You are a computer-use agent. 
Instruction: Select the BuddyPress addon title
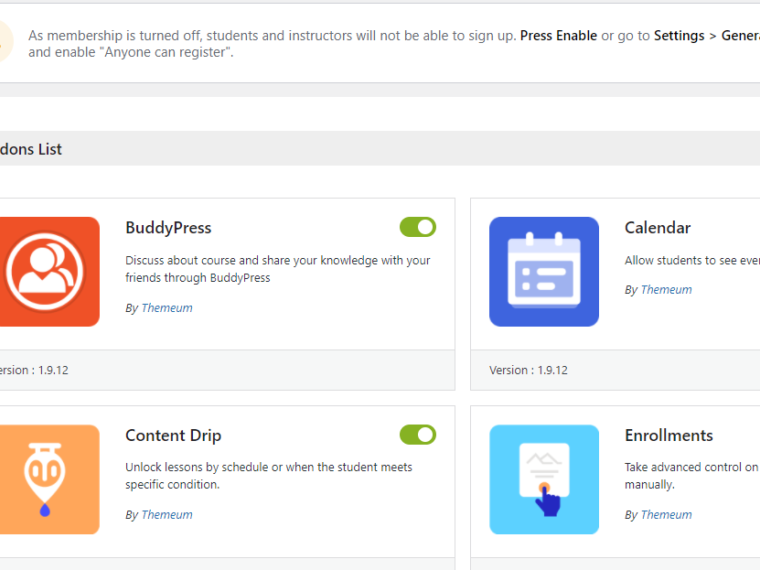click(x=168, y=228)
